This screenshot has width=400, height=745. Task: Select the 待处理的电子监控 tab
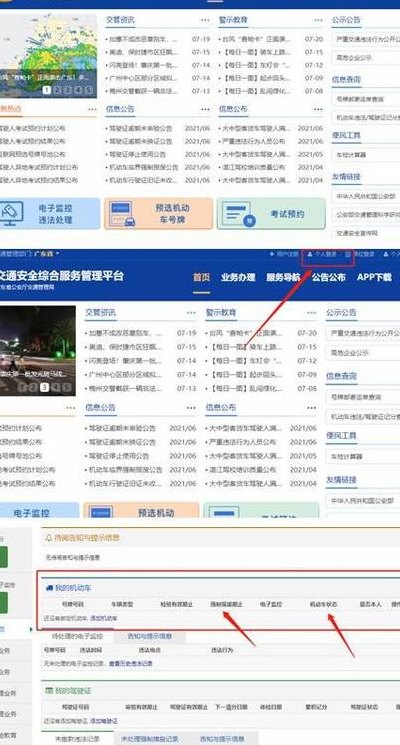(x=76, y=636)
